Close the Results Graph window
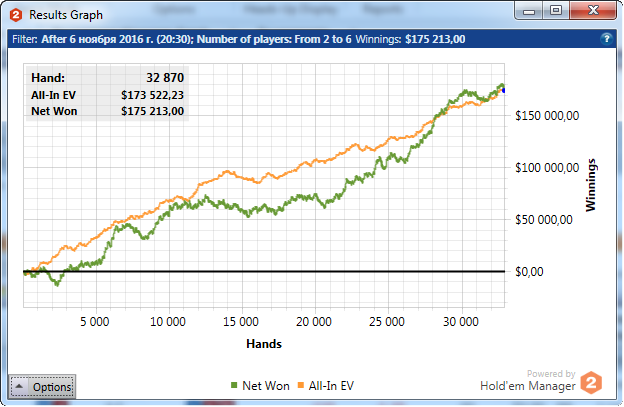Screen dimensions: 624x407 [x=593, y=11]
